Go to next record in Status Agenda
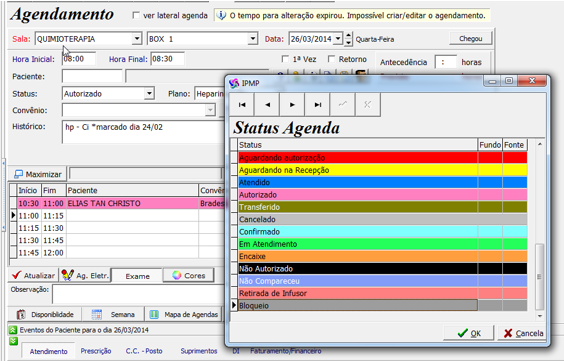The width and height of the screenshot is (564, 361). pyautogui.click(x=292, y=105)
